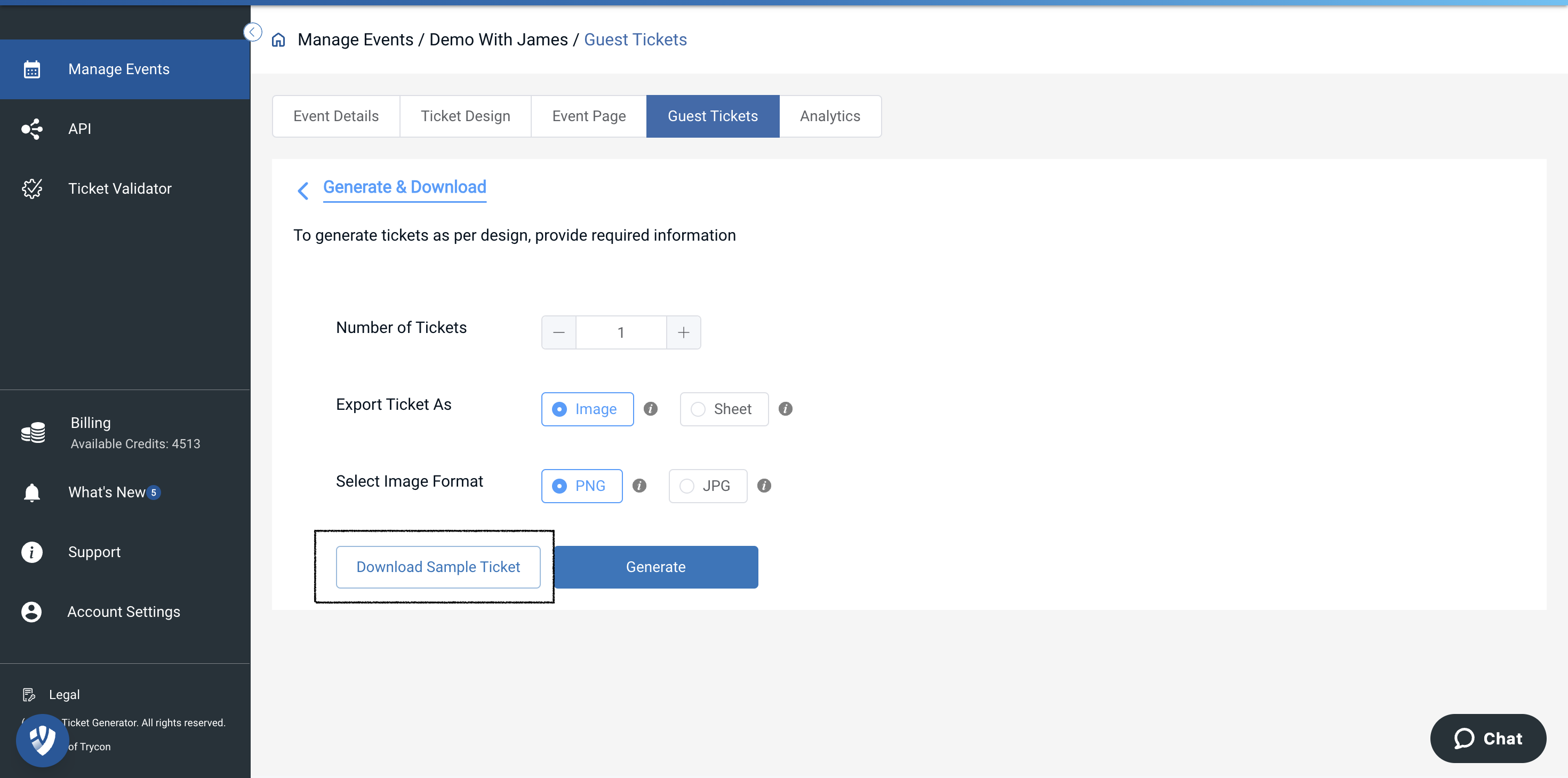
Task: Click the API share-nodes icon
Action: click(x=31, y=129)
